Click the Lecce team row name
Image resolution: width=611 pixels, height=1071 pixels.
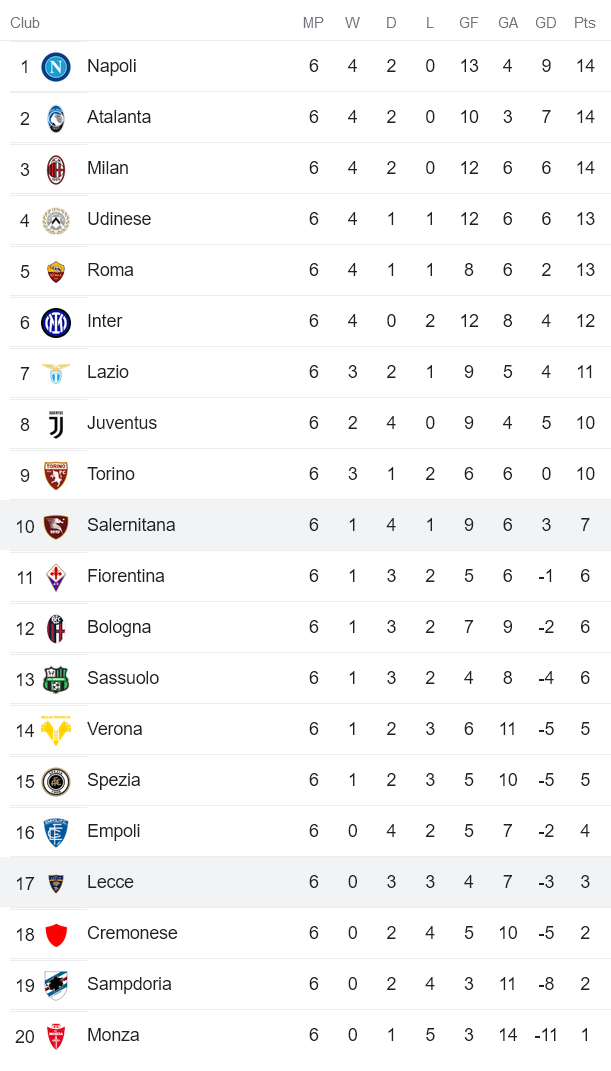[x=110, y=882]
